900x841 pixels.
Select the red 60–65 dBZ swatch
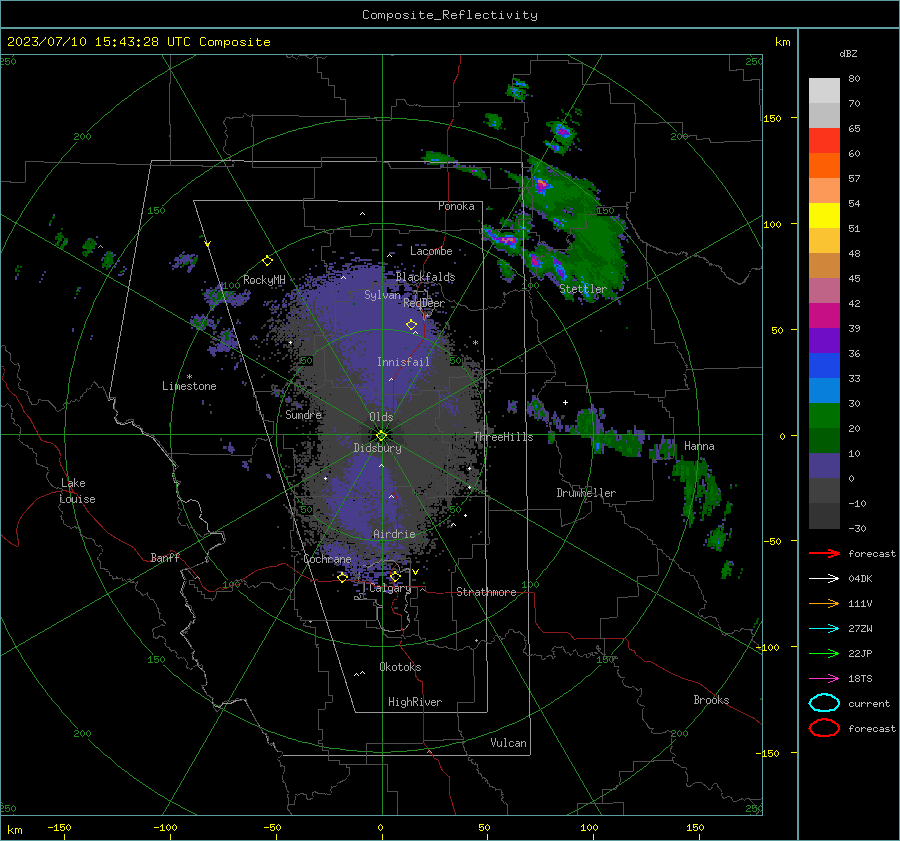tap(824, 141)
